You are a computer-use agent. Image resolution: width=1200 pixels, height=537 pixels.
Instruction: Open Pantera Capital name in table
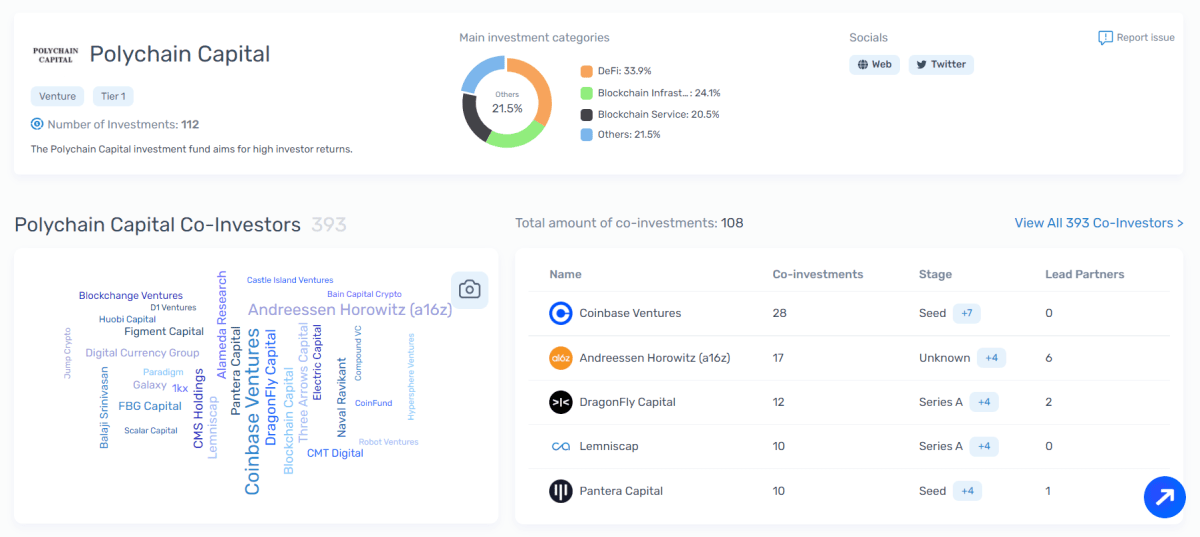tap(621, 491)
